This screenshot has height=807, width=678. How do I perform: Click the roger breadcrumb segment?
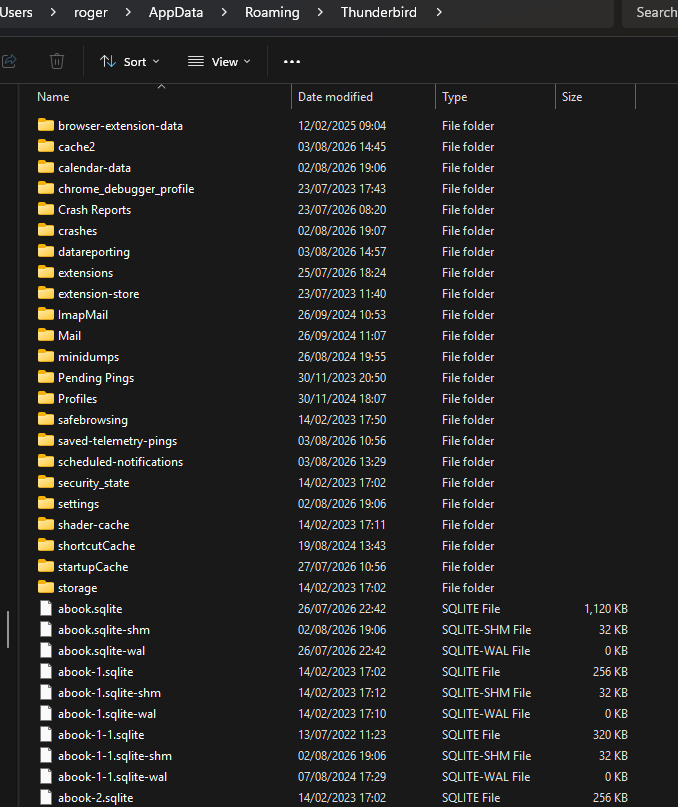(91, 12)
